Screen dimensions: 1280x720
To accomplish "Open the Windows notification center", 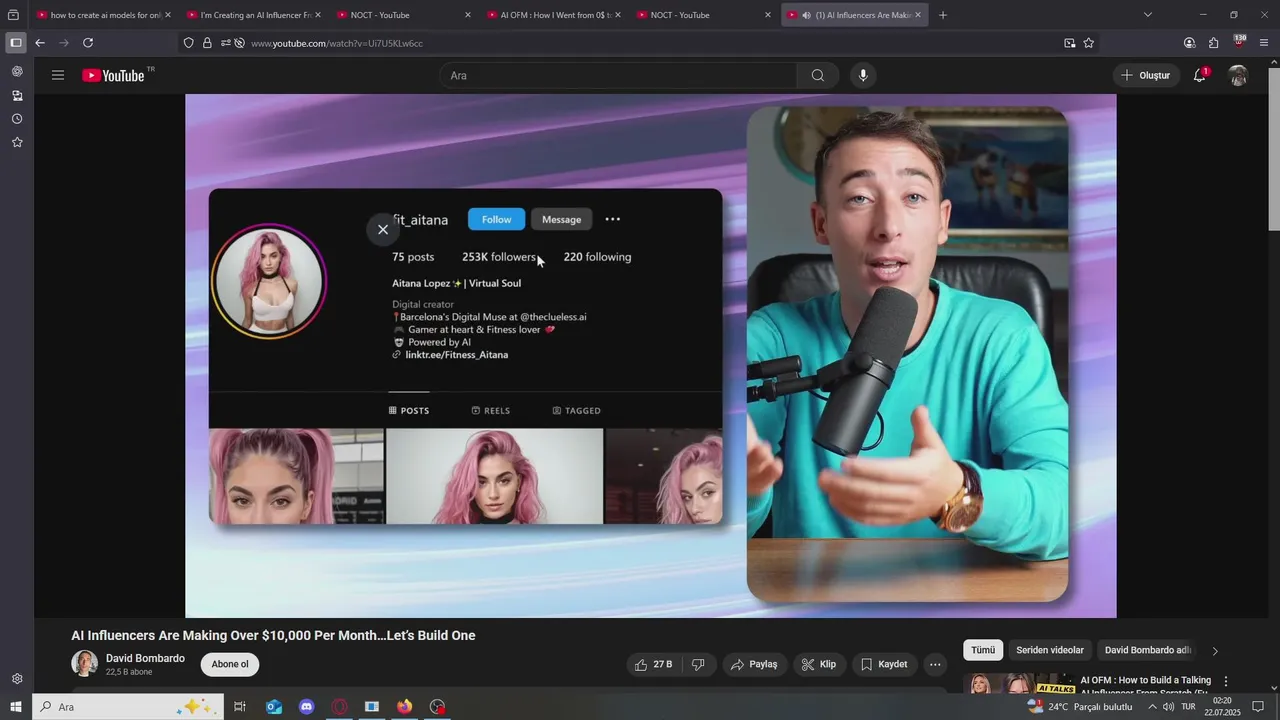I will pos(1258,707).
